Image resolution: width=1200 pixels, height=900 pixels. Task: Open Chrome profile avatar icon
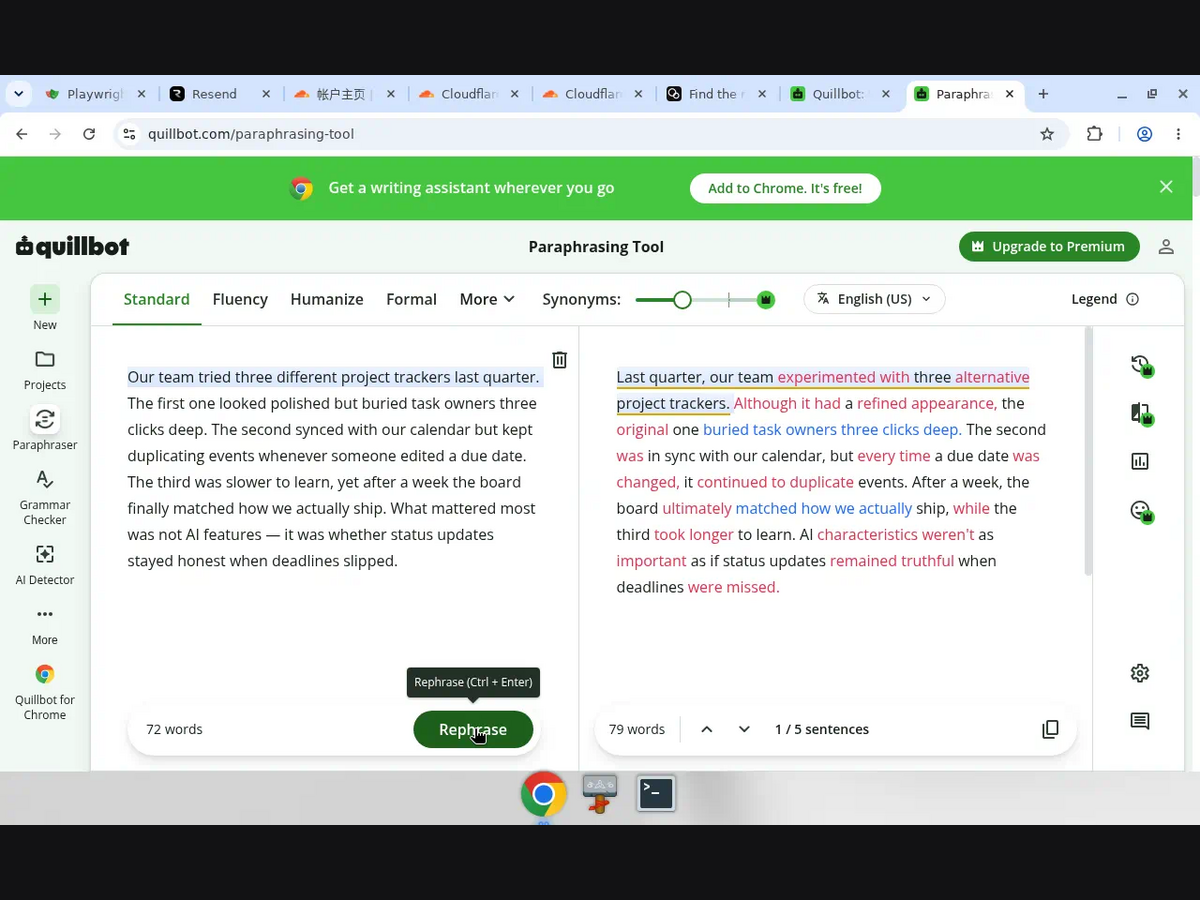(1145, 134)
